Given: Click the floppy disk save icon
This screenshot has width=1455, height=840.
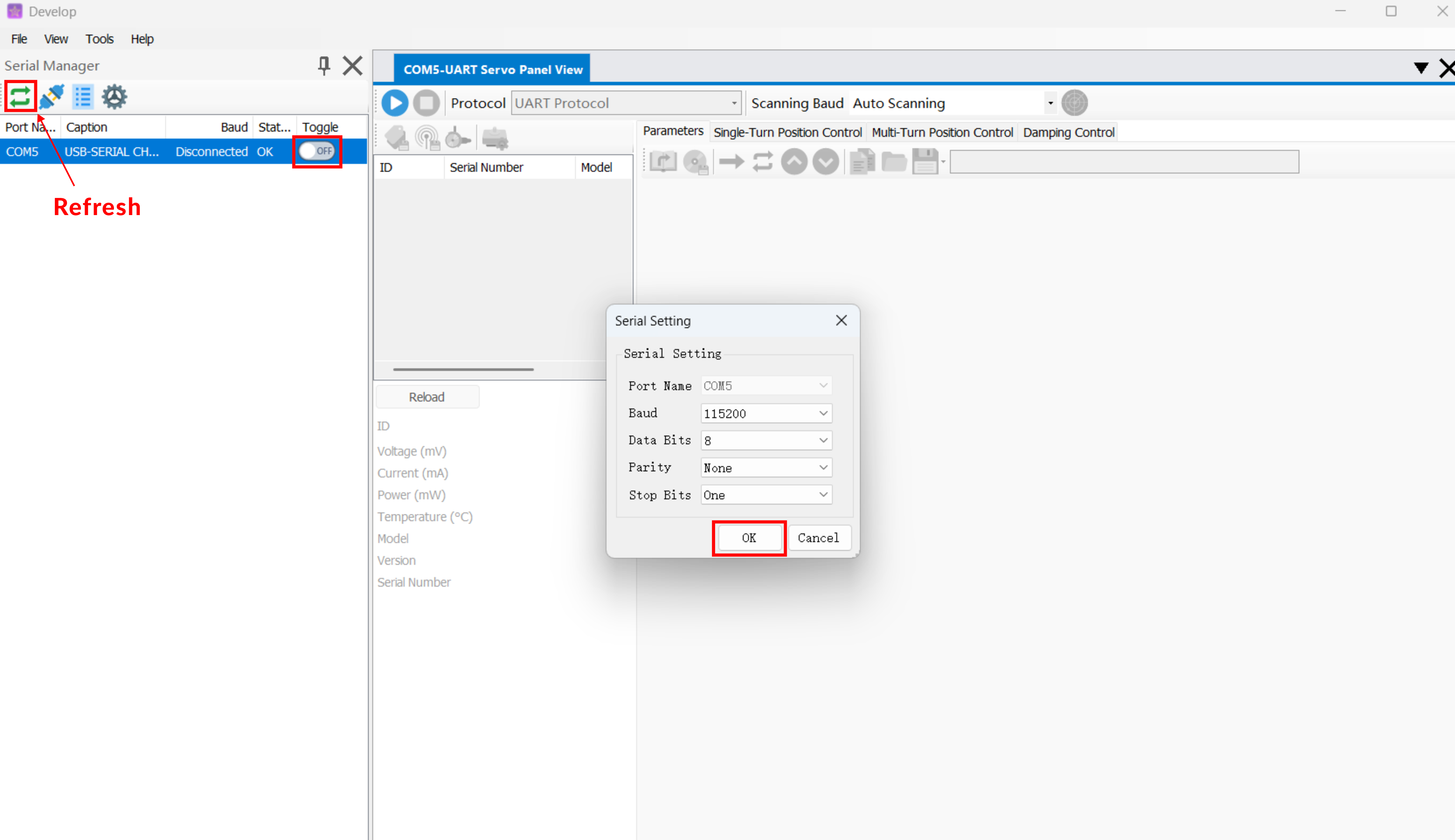Looking at the screenshot, I should [x=925, y=161].
